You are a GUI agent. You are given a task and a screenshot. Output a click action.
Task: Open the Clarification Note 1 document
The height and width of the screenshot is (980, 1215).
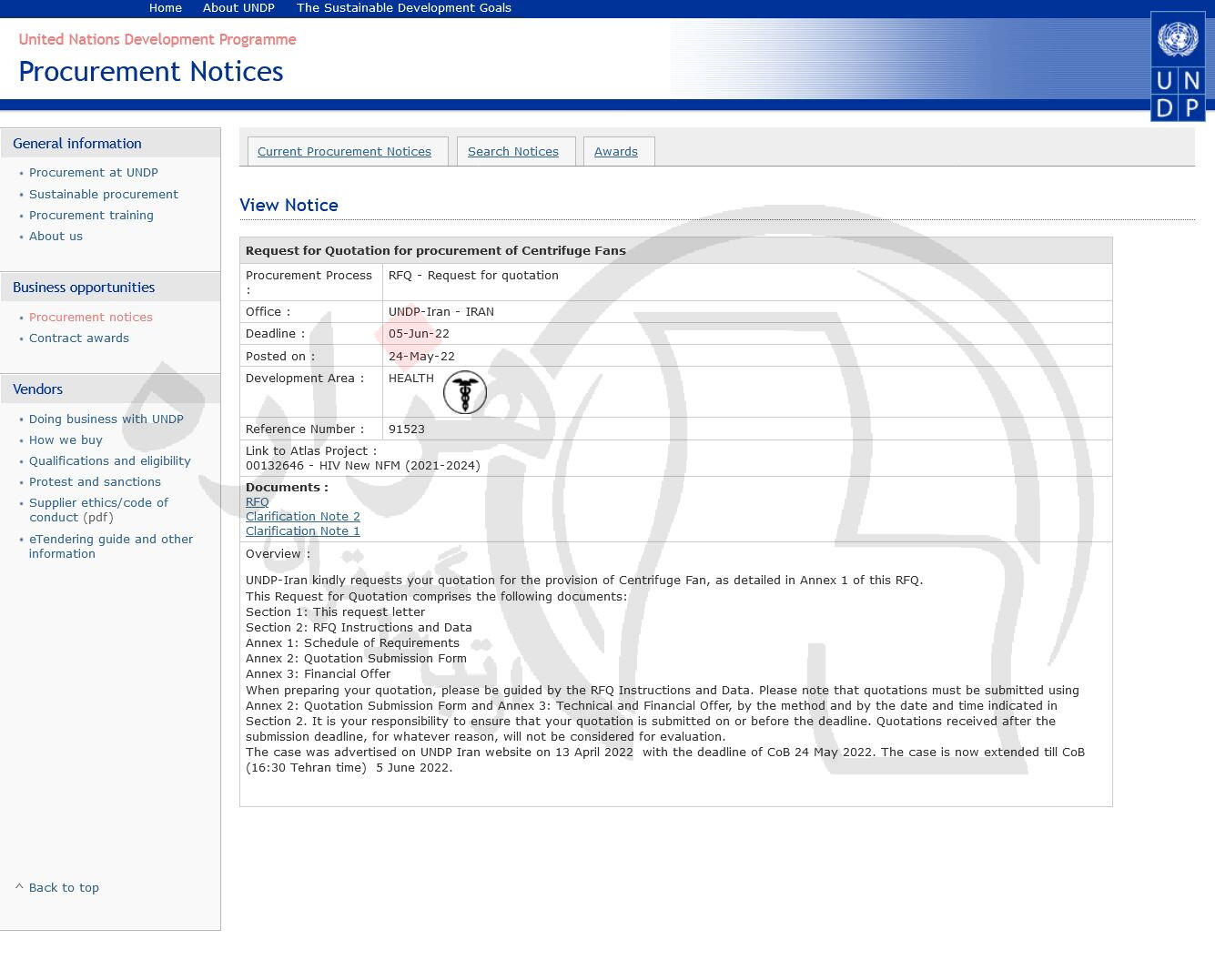click(x=303, y=530)
